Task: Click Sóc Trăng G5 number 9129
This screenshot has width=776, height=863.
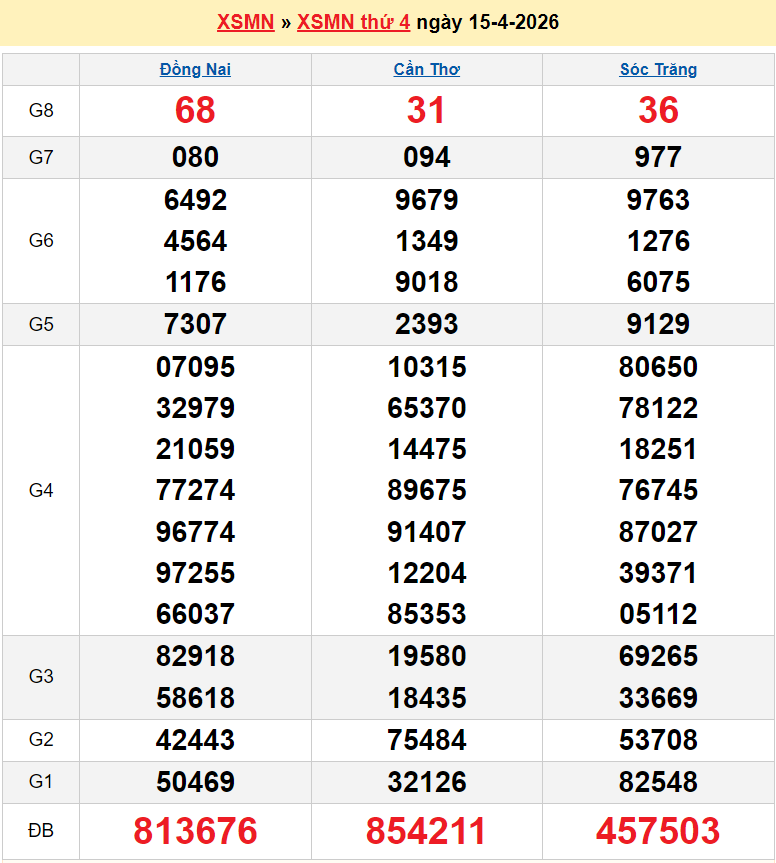Action: pos(658,324)
